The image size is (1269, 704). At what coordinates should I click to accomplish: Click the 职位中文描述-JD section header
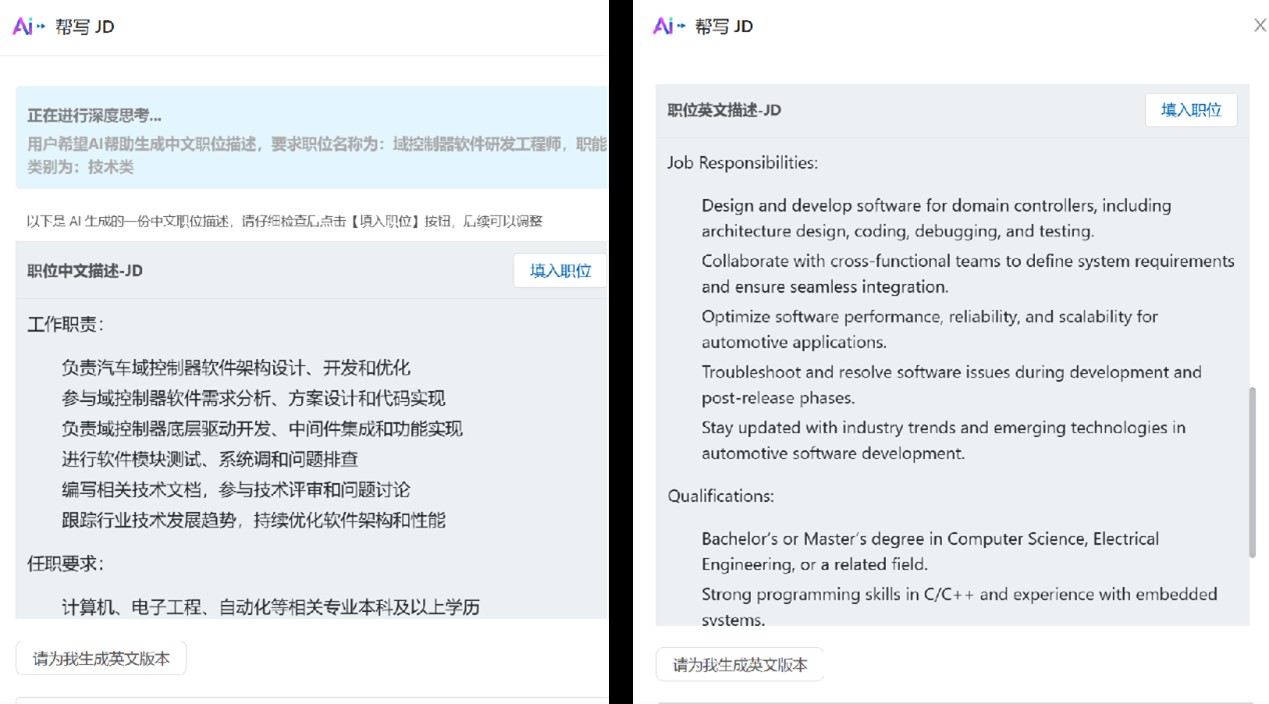83,270
